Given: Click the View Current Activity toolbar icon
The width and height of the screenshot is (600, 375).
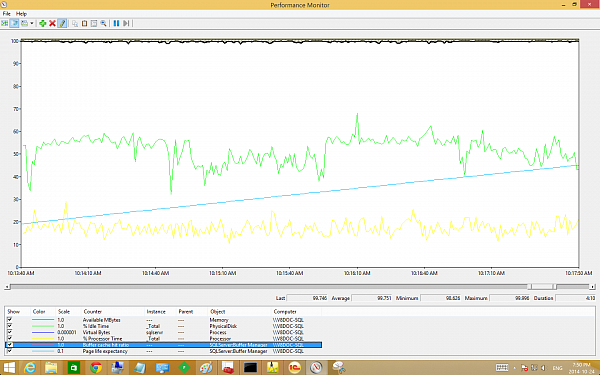Looking at the screenshot, I should pyautogui.click(x=5, y=23).
